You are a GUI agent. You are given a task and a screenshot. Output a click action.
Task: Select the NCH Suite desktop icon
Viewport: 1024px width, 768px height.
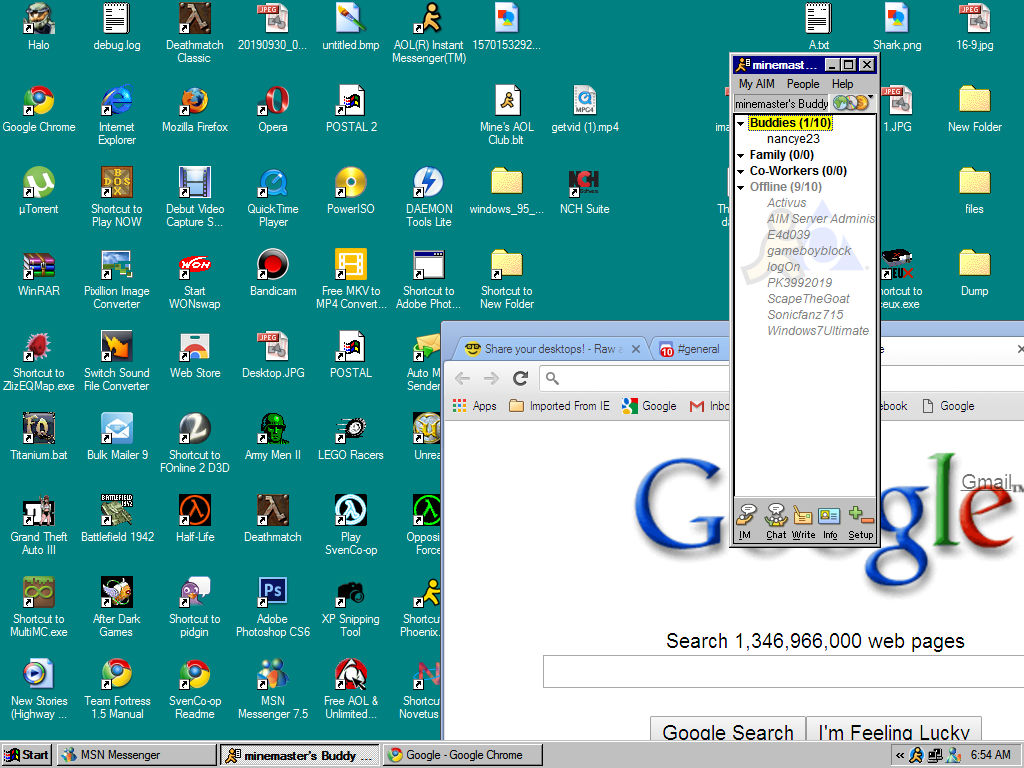[584, 191]
